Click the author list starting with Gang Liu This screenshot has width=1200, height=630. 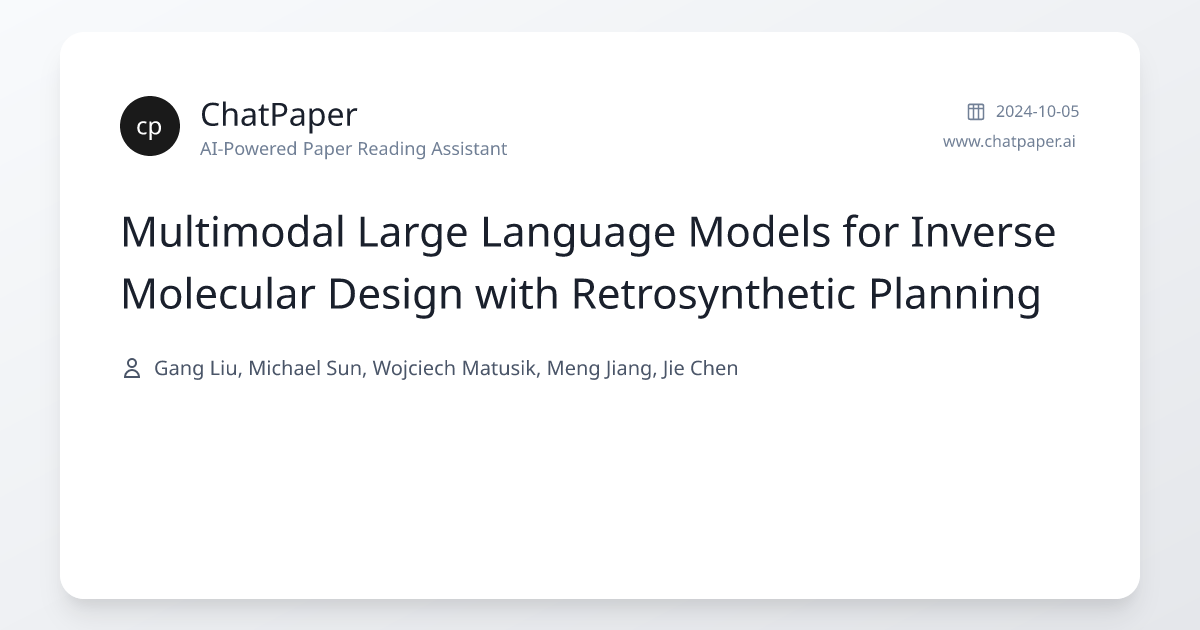[446, 368]
